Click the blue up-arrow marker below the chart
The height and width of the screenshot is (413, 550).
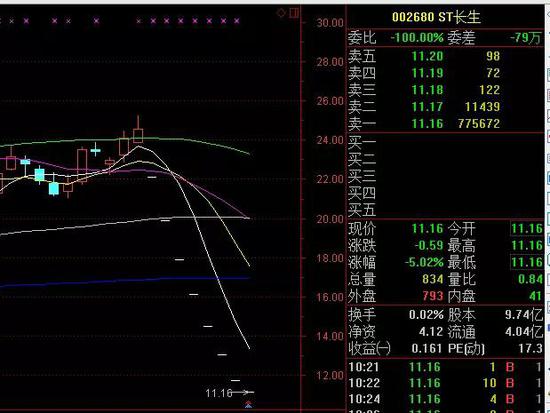click(x=248, y=405)
